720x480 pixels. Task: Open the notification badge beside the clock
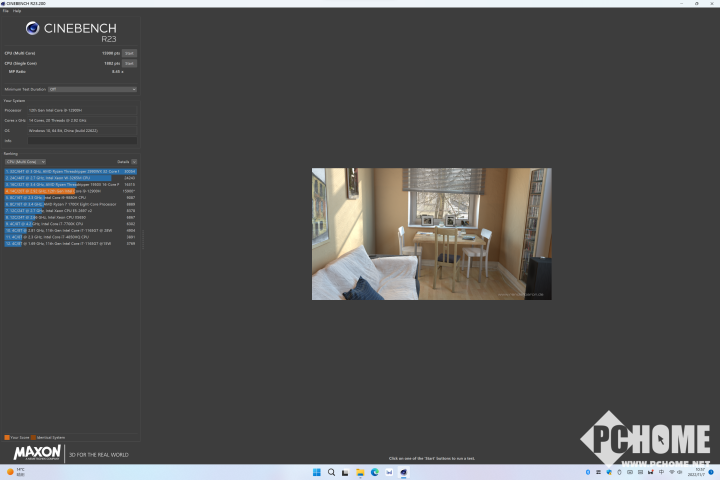pyautogui.click(x=711, y=472)
